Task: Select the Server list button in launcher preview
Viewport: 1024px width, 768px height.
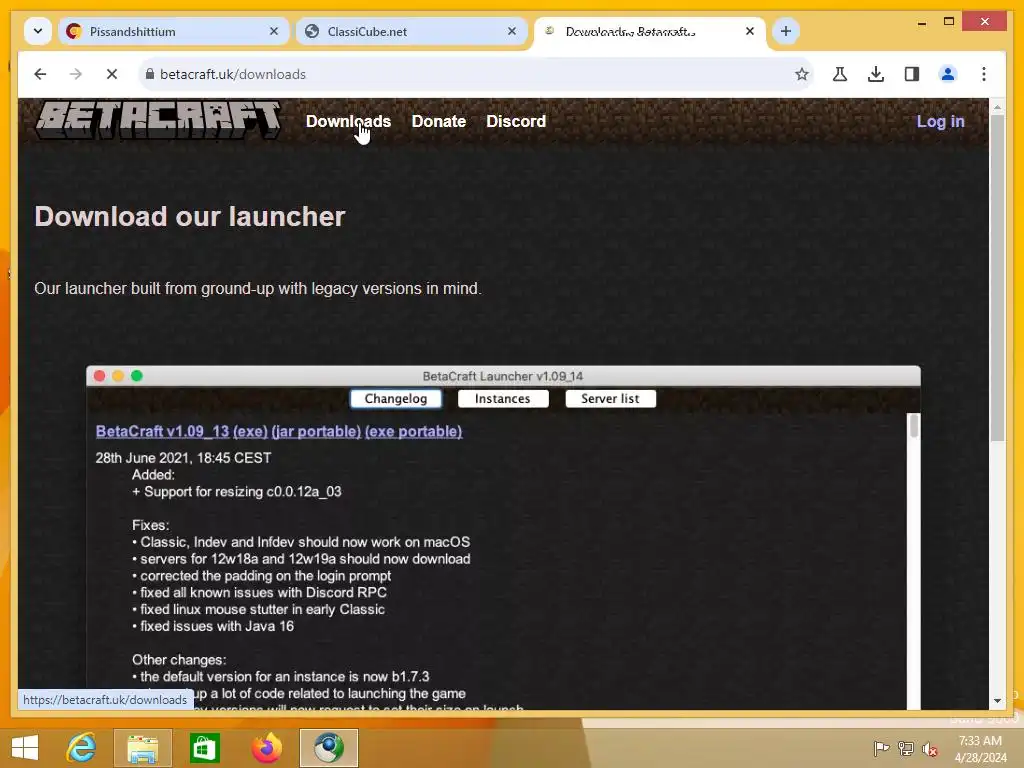Action: [x=610, y=398]
